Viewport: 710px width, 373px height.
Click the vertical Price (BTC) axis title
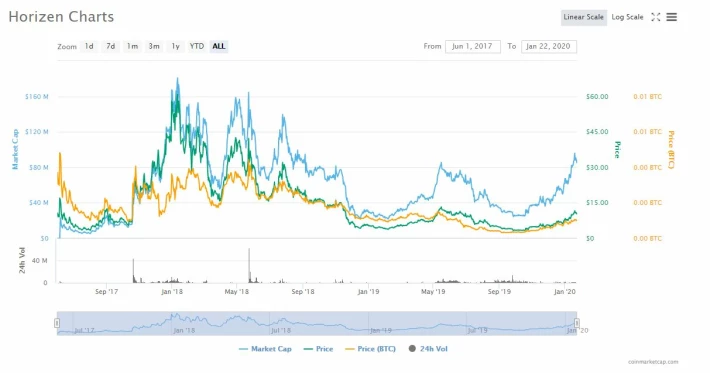[x=671, y=149]
